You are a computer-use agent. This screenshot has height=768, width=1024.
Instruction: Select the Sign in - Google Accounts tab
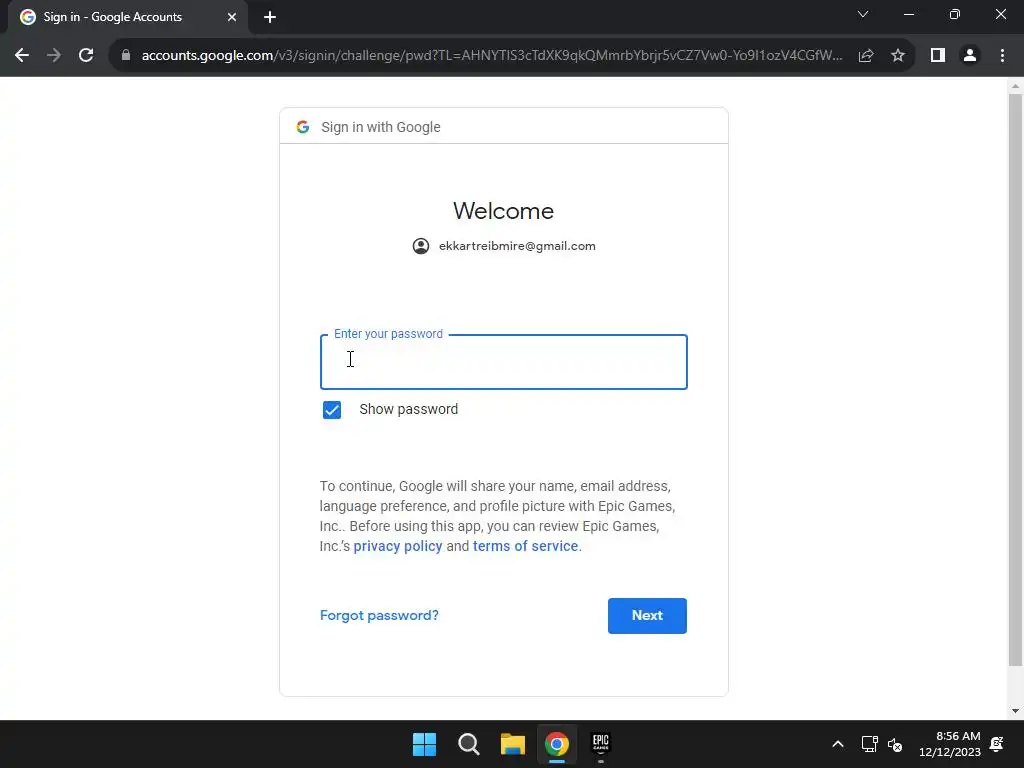(129, 17)
